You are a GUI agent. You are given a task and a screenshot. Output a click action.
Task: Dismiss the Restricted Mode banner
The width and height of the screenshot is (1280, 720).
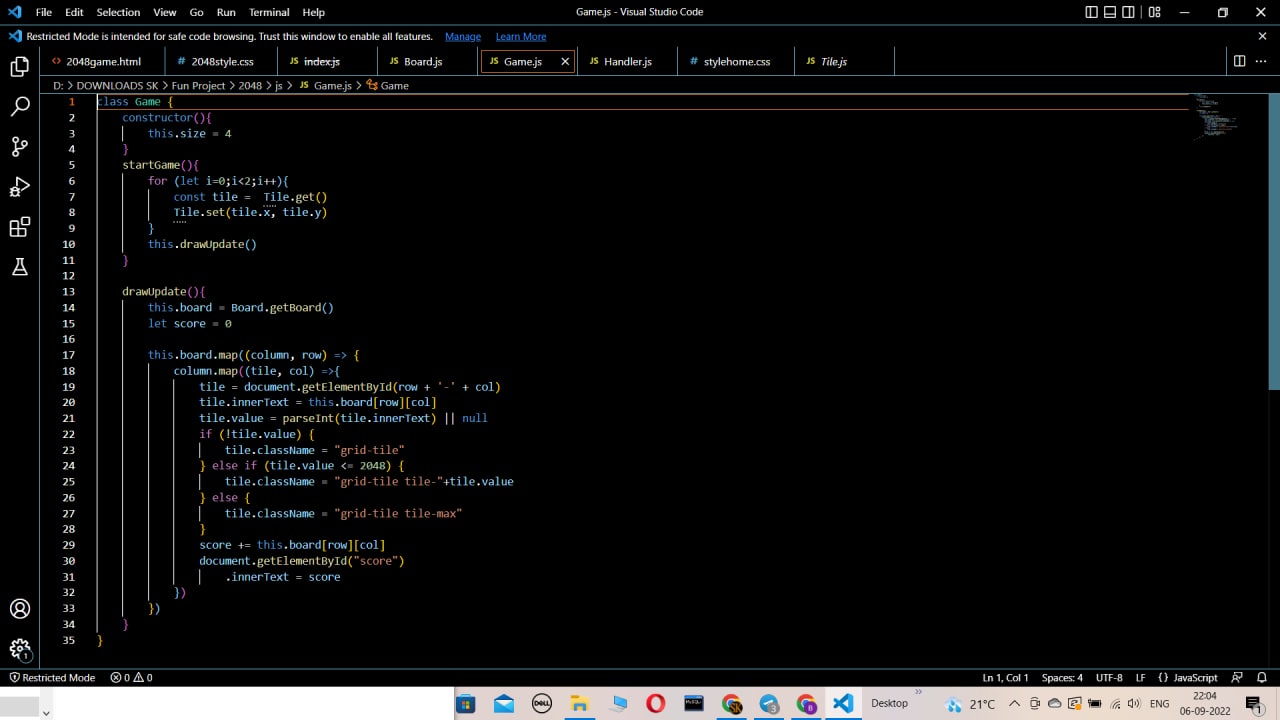pos(1262,36)
